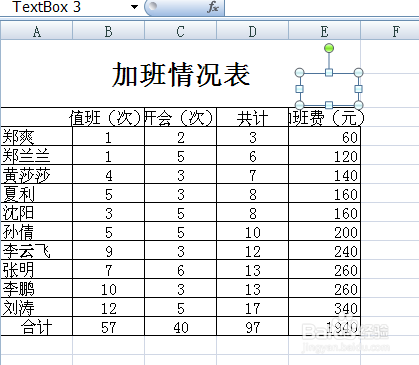
Task: Select name cell 张明
Action: tap(37, 269)
